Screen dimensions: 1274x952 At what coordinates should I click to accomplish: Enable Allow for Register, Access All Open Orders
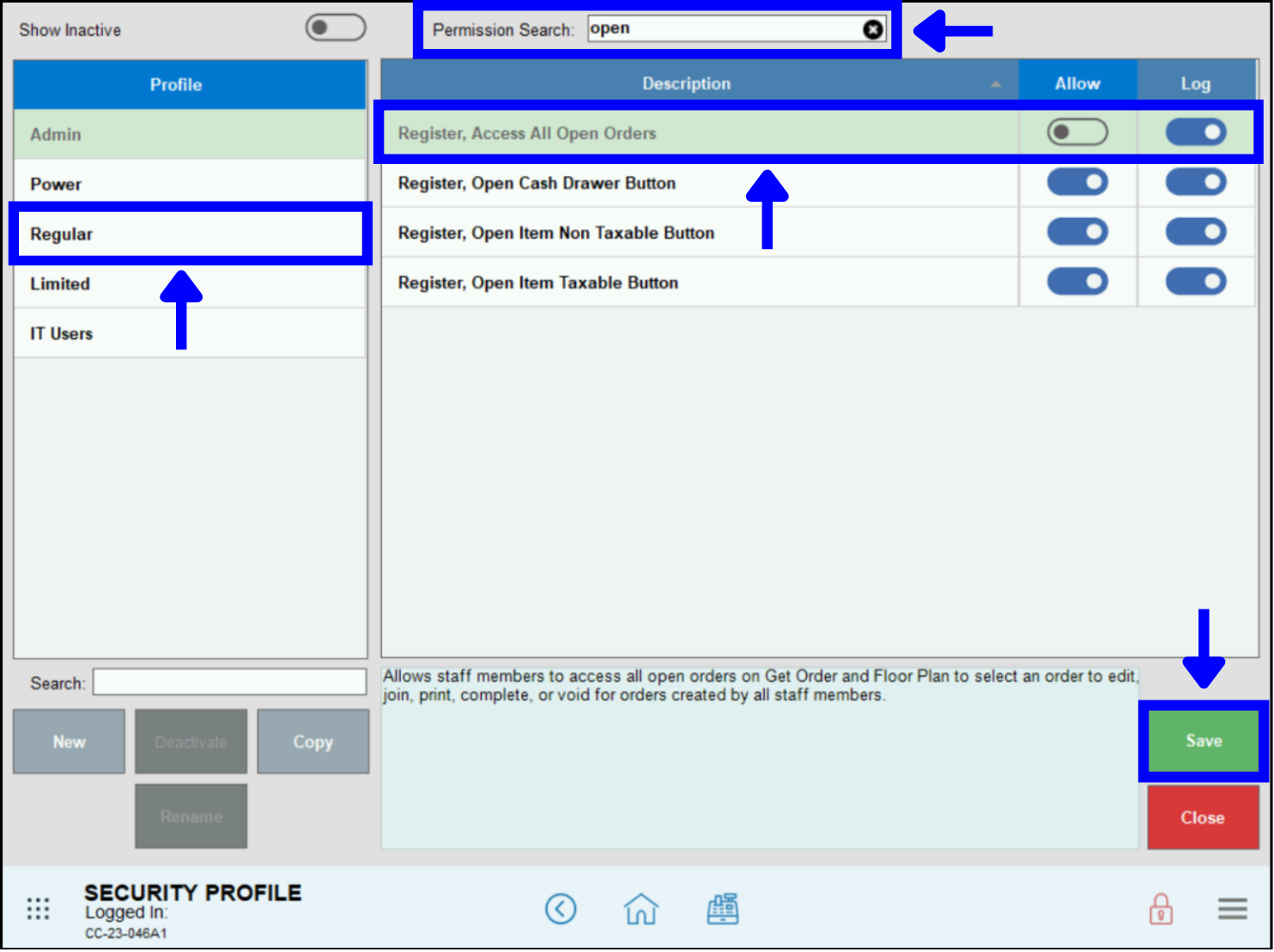[1077, 132]
